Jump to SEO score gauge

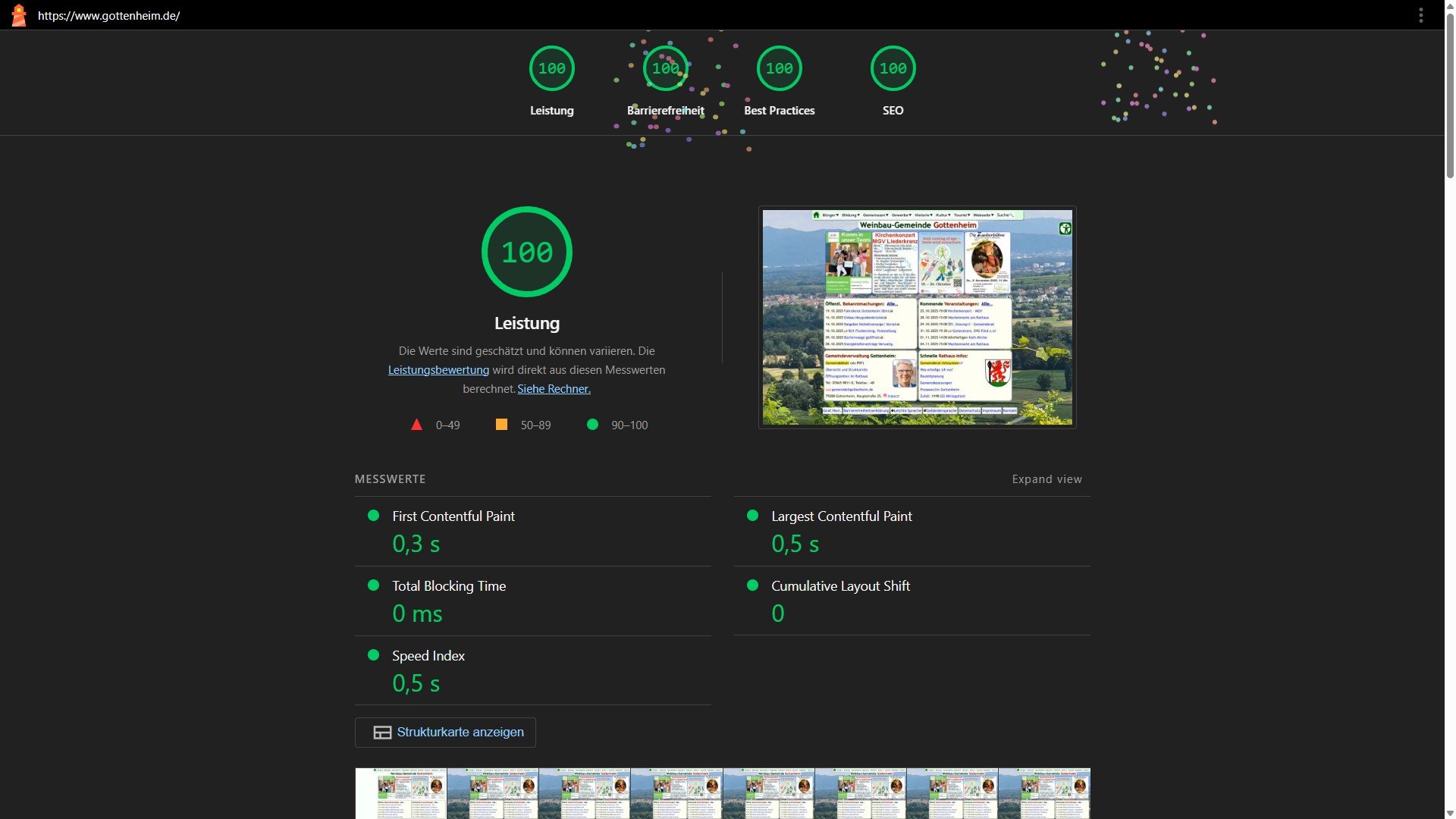[x=893, y=69]
